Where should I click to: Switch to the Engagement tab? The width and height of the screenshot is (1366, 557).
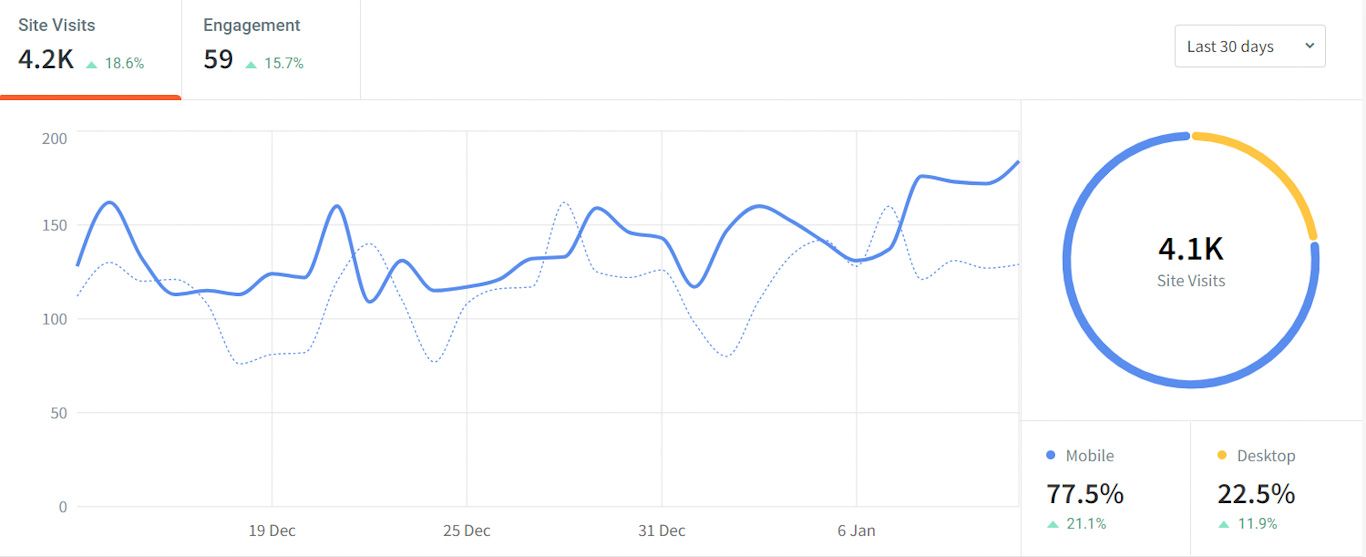pyautogui.click(x=270, y=46)
